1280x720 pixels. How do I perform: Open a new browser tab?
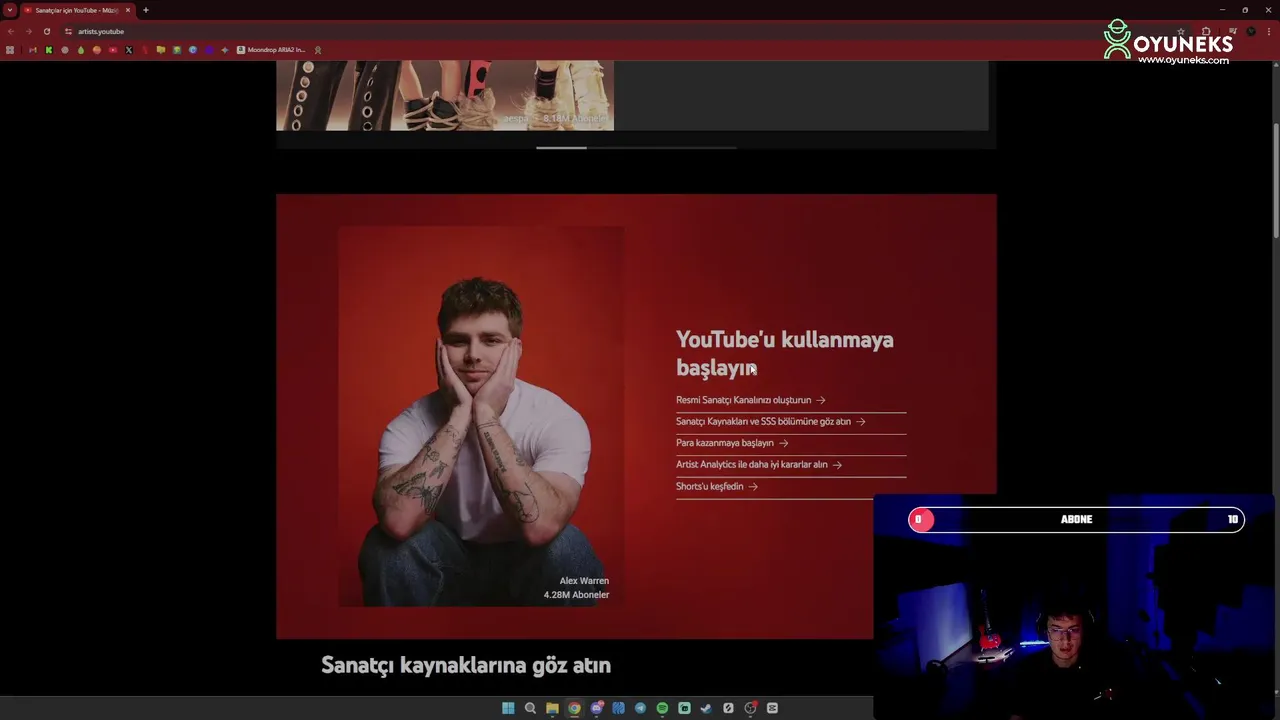(146, 10)
